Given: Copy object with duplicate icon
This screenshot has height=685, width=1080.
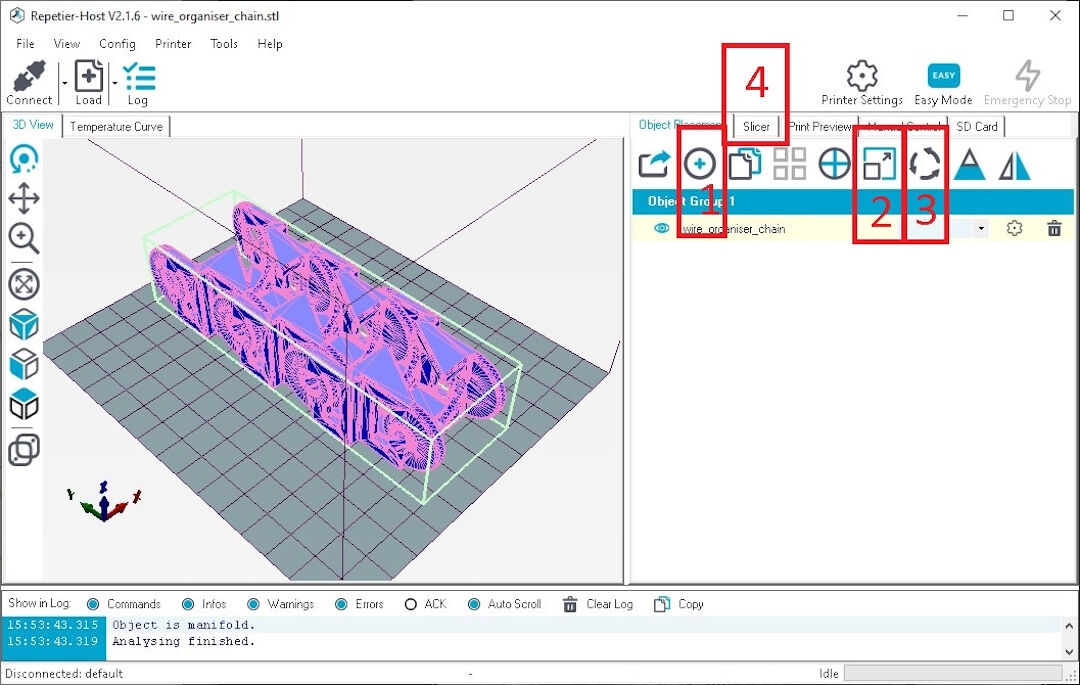Looking at the screenshot, I should coord(745,164).
